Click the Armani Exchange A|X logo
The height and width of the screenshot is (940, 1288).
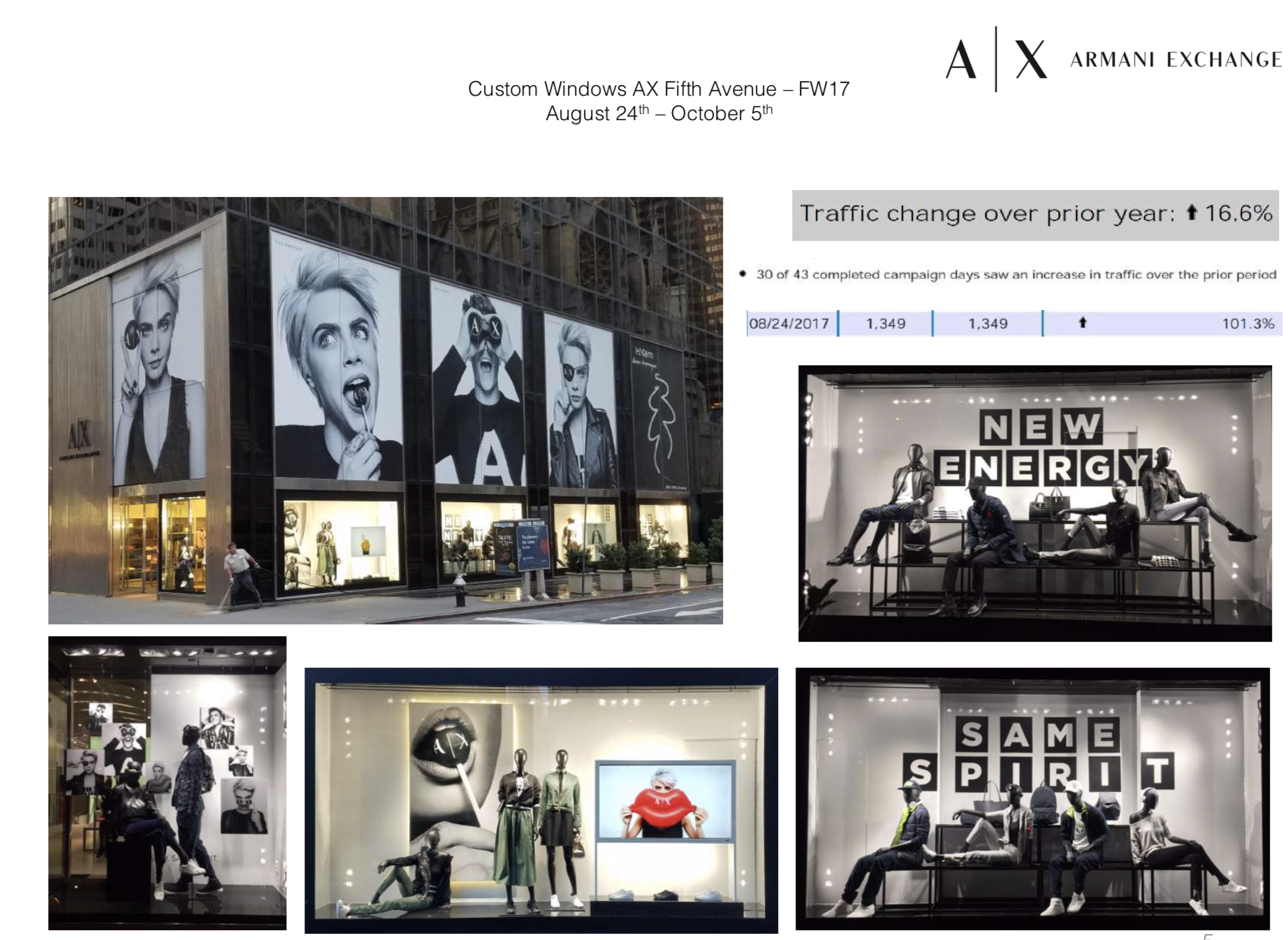(996, 59)
